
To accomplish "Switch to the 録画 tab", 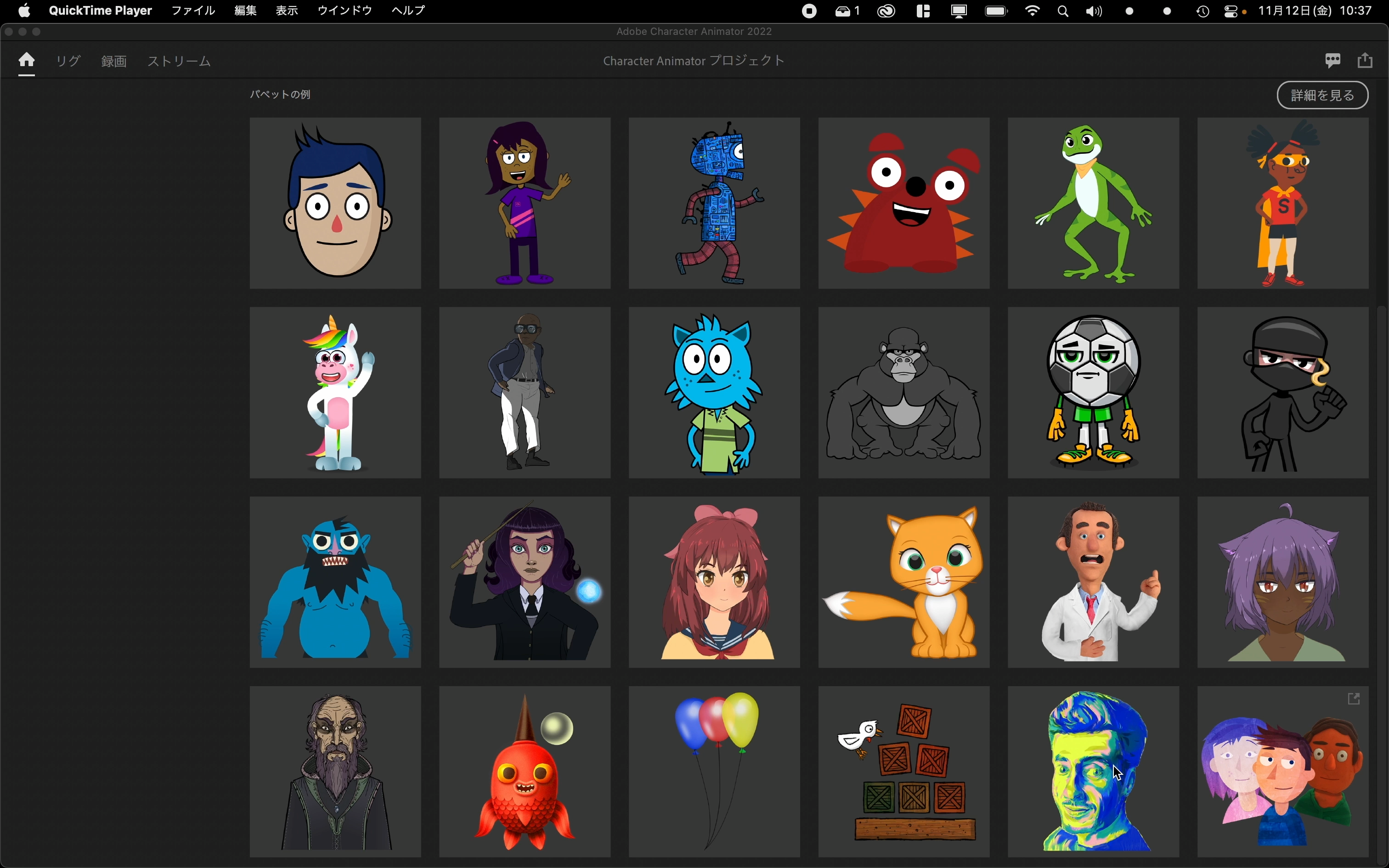I will pyautogui.click(x=113, y=61).
